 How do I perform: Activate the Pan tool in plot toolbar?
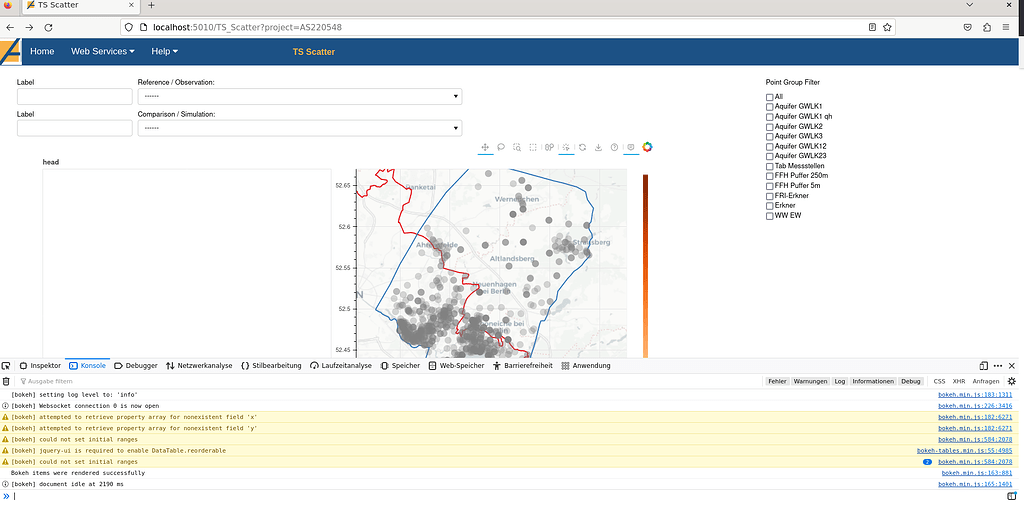(x=485, y=147)
